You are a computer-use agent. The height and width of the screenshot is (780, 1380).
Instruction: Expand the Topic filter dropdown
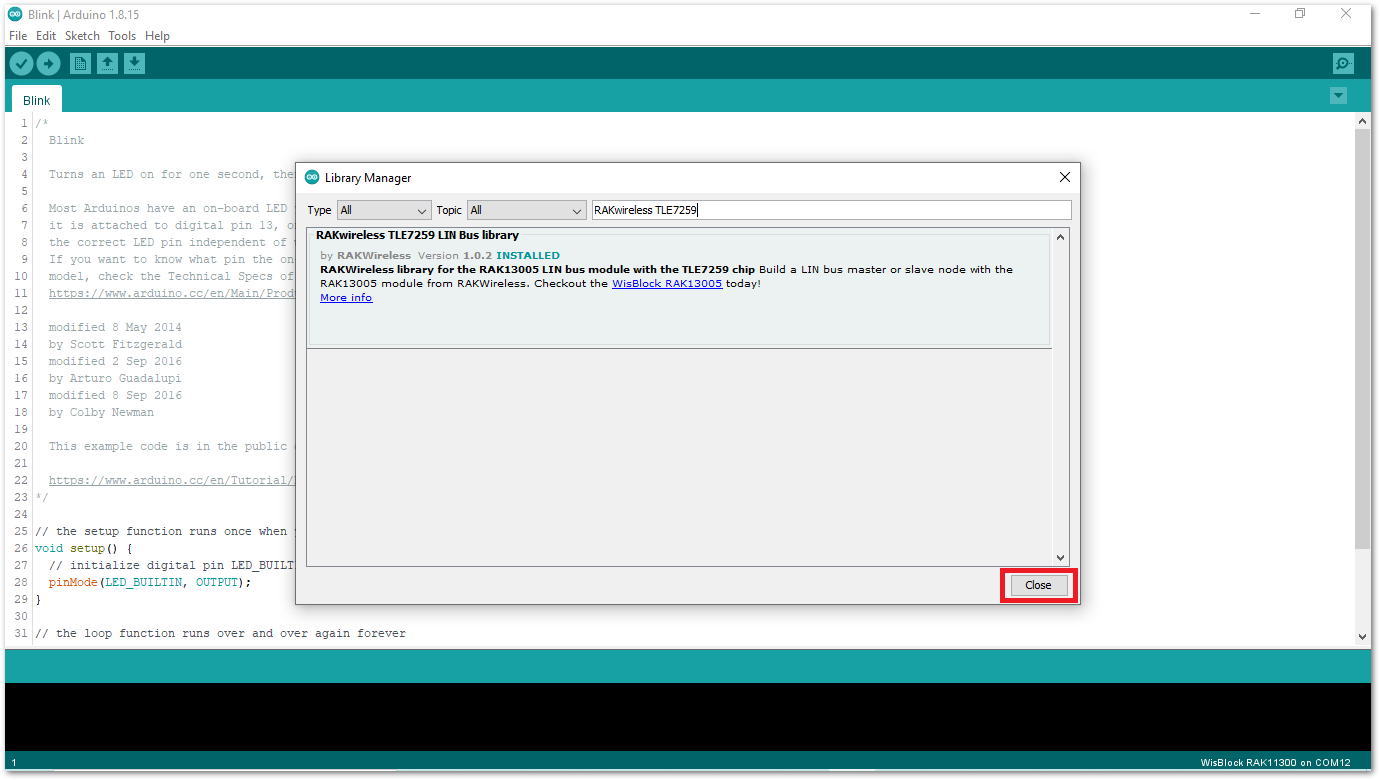526,210
